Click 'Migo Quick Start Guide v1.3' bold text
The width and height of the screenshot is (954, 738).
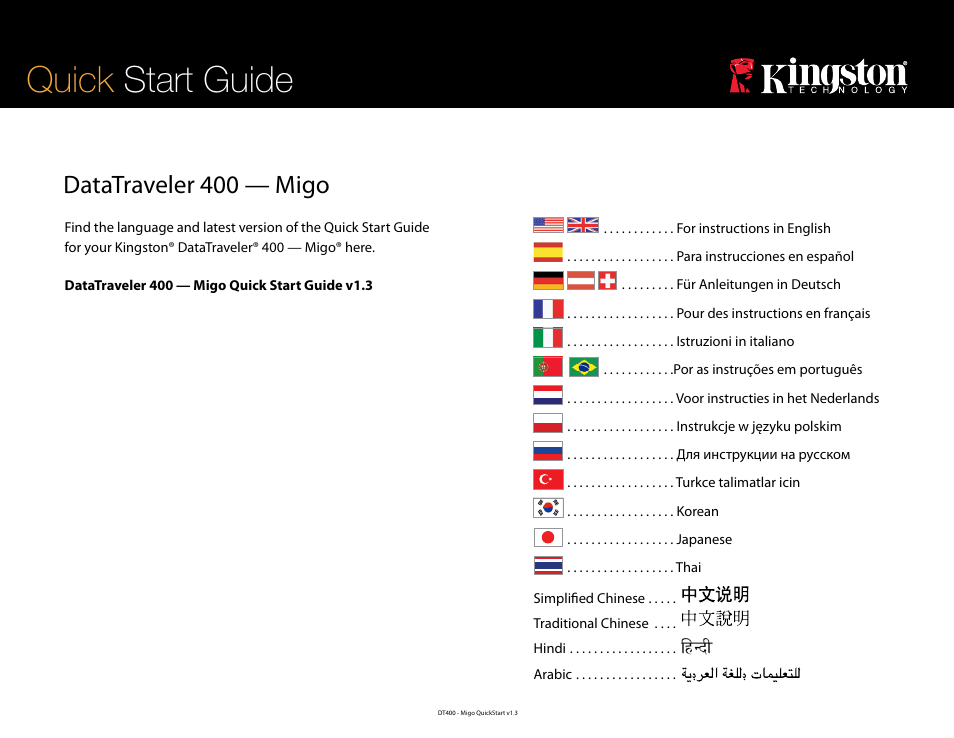coord(282,285)
